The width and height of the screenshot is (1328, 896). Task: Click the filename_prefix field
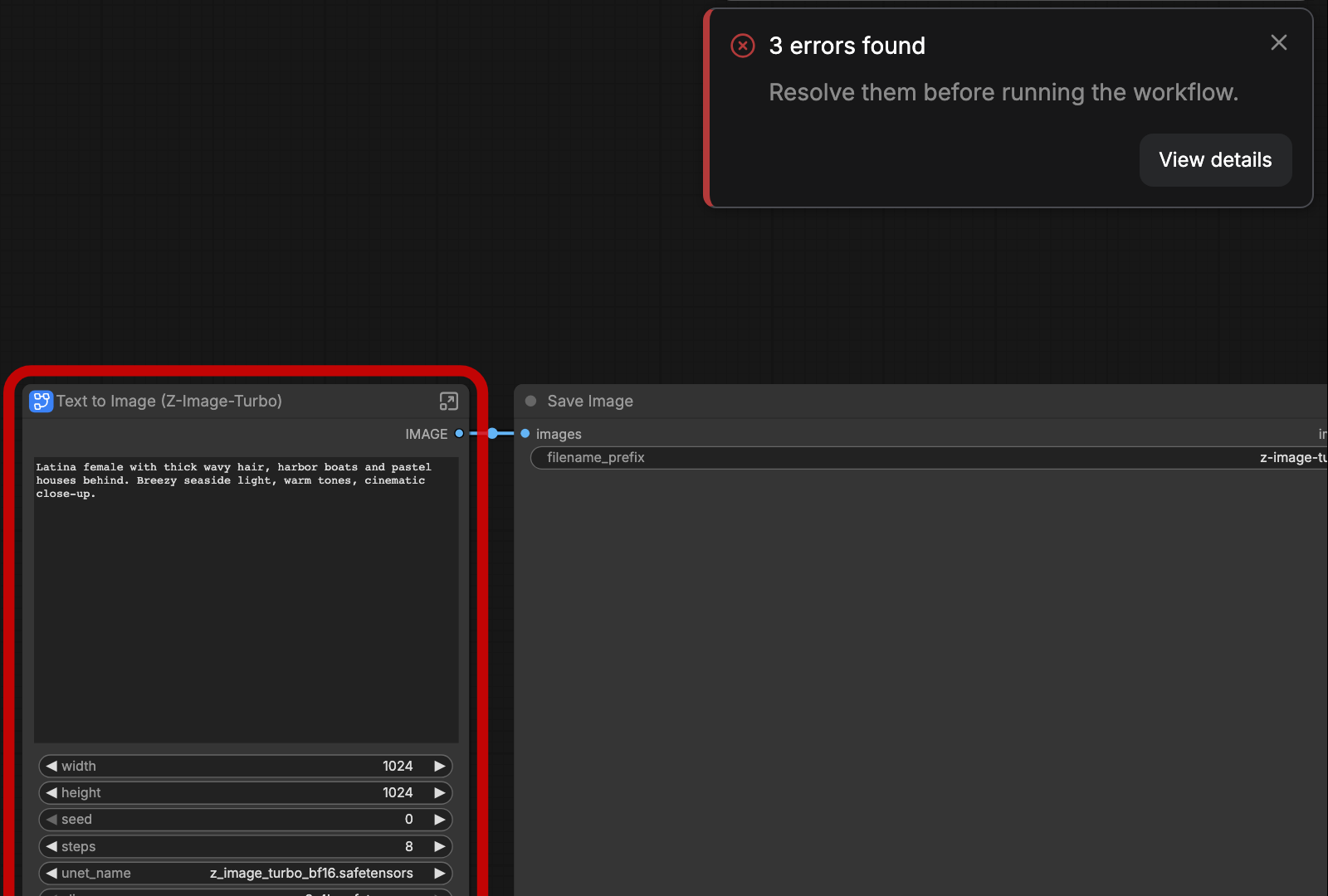coord(929,458)
